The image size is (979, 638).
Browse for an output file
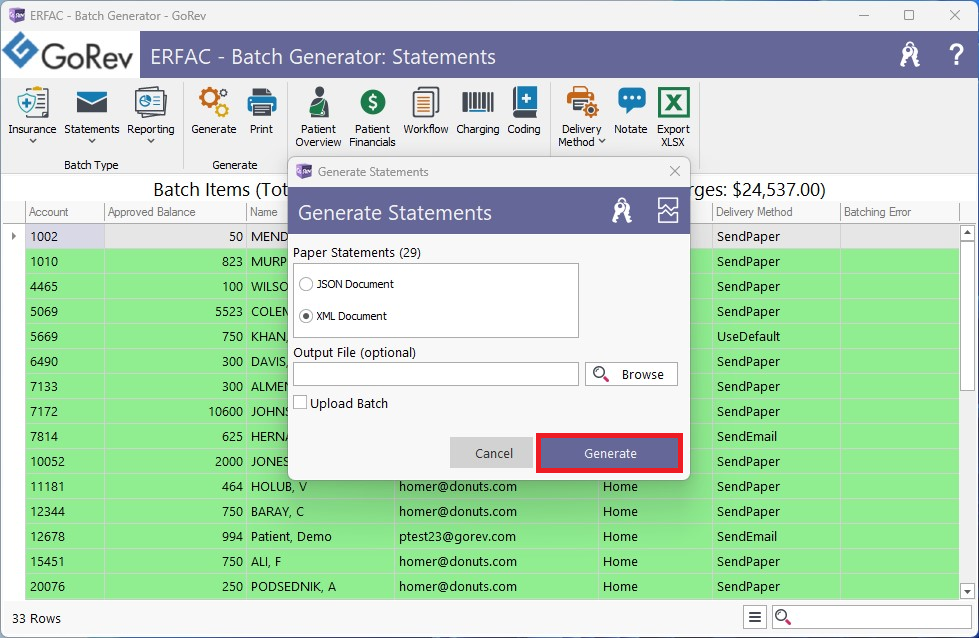(x=631, y=374)
